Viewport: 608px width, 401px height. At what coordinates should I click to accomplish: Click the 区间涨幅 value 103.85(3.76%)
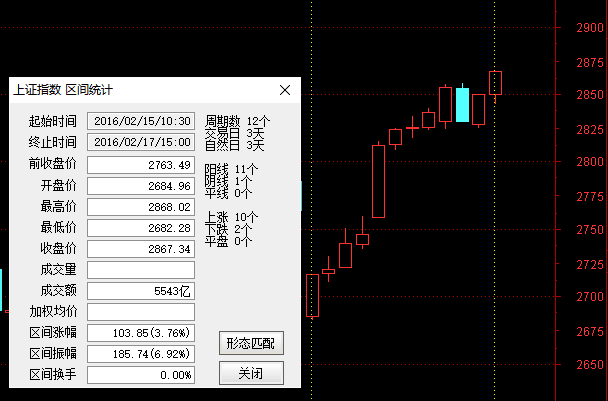(141, 333)
